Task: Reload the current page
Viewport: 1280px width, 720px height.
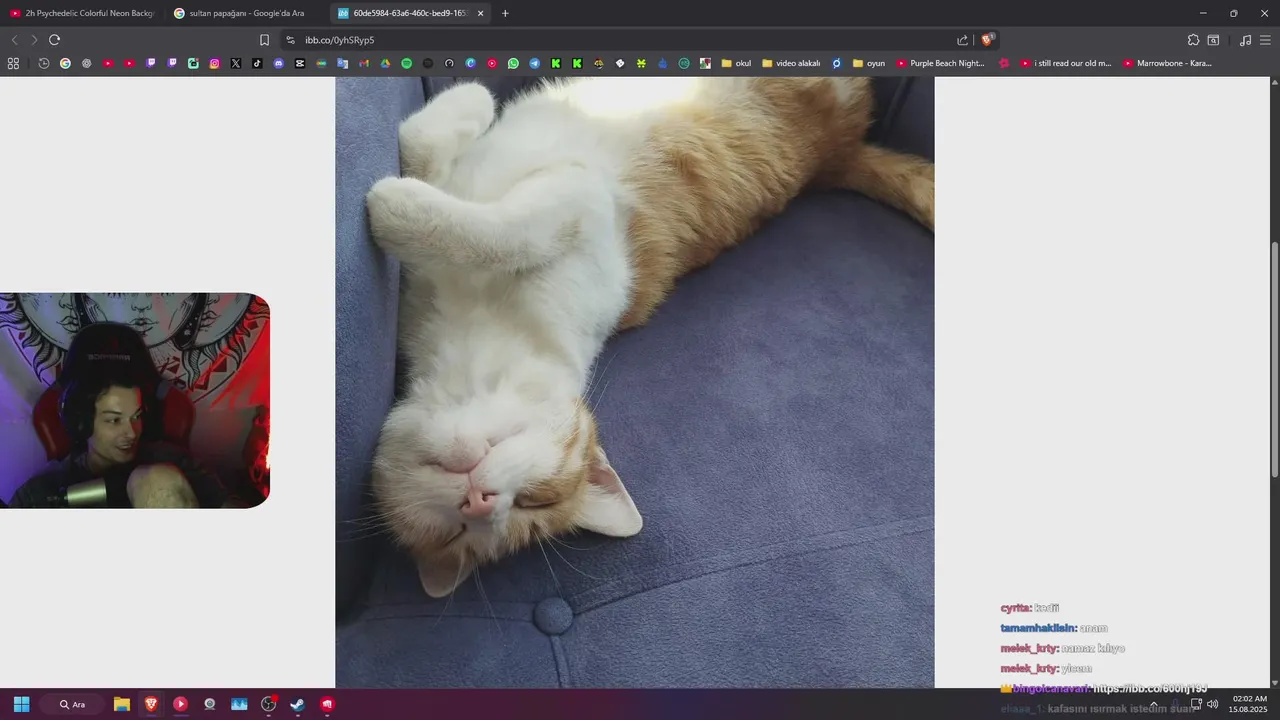Action: pos(54,40)
